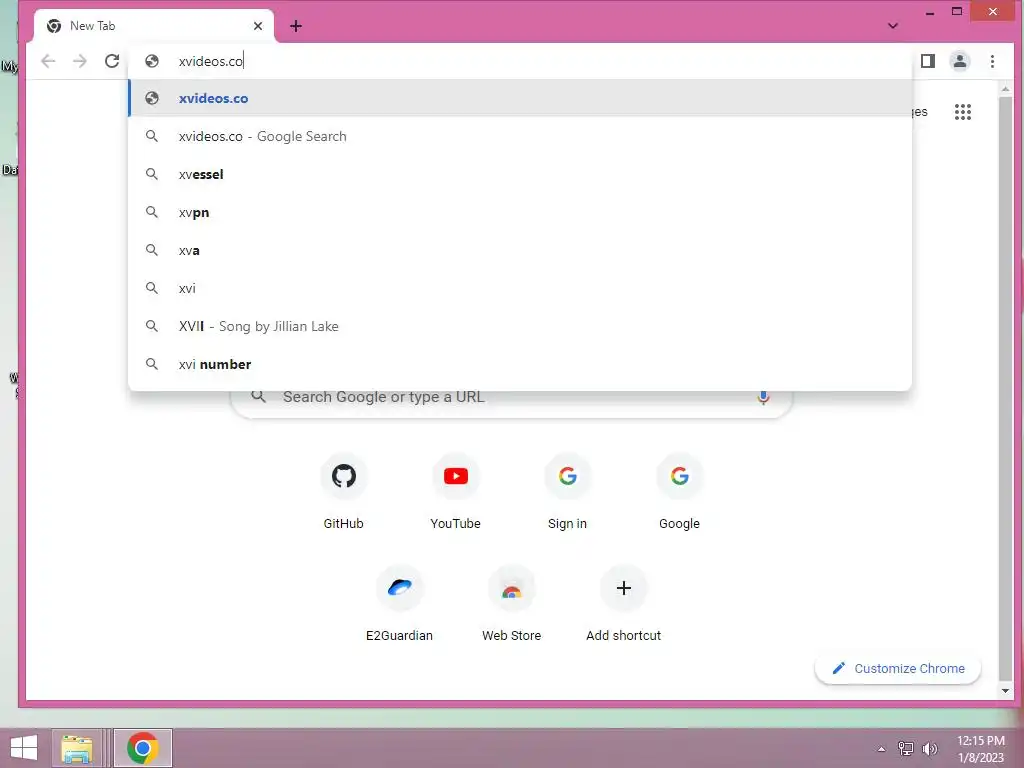Click the voice search microphone icon
This screenshot has height=768, width=1024.
pyautogui.click(x=763, y=397)
